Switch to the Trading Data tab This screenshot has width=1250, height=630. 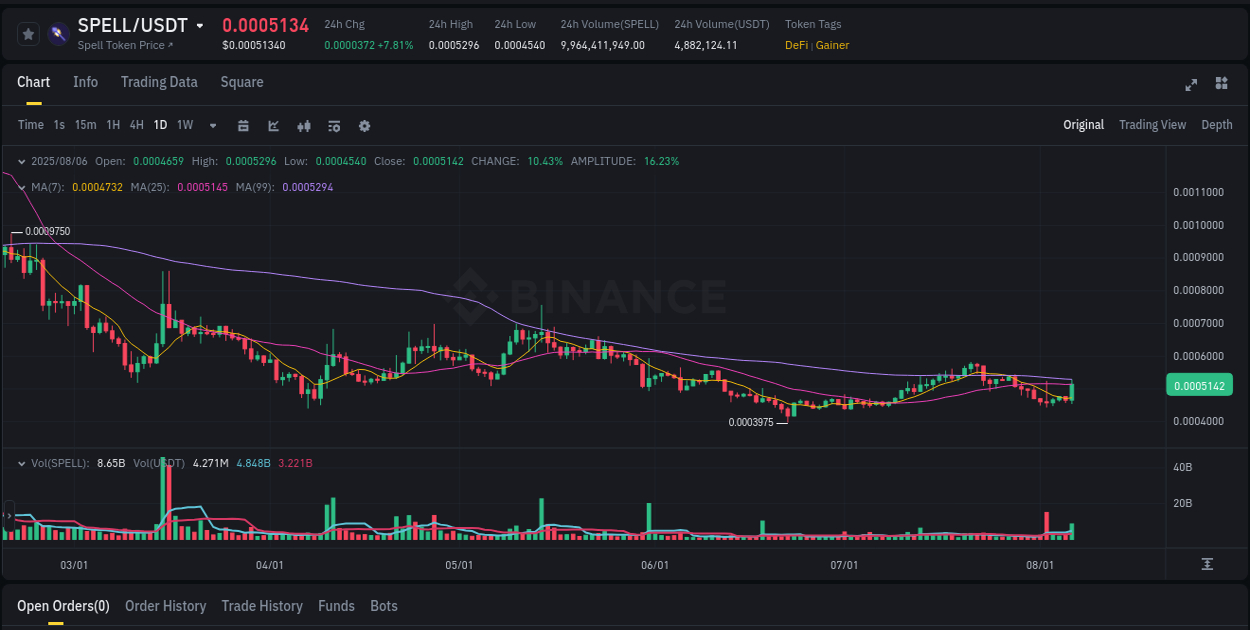point(159,82)
